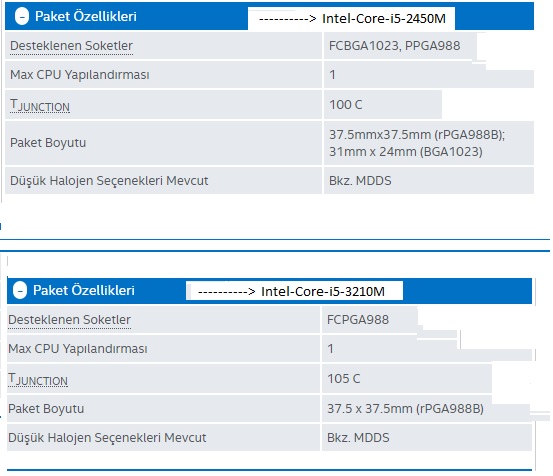Select the 37.5mmx37.5mm (rPGA988B) package size text

[417, 135]
